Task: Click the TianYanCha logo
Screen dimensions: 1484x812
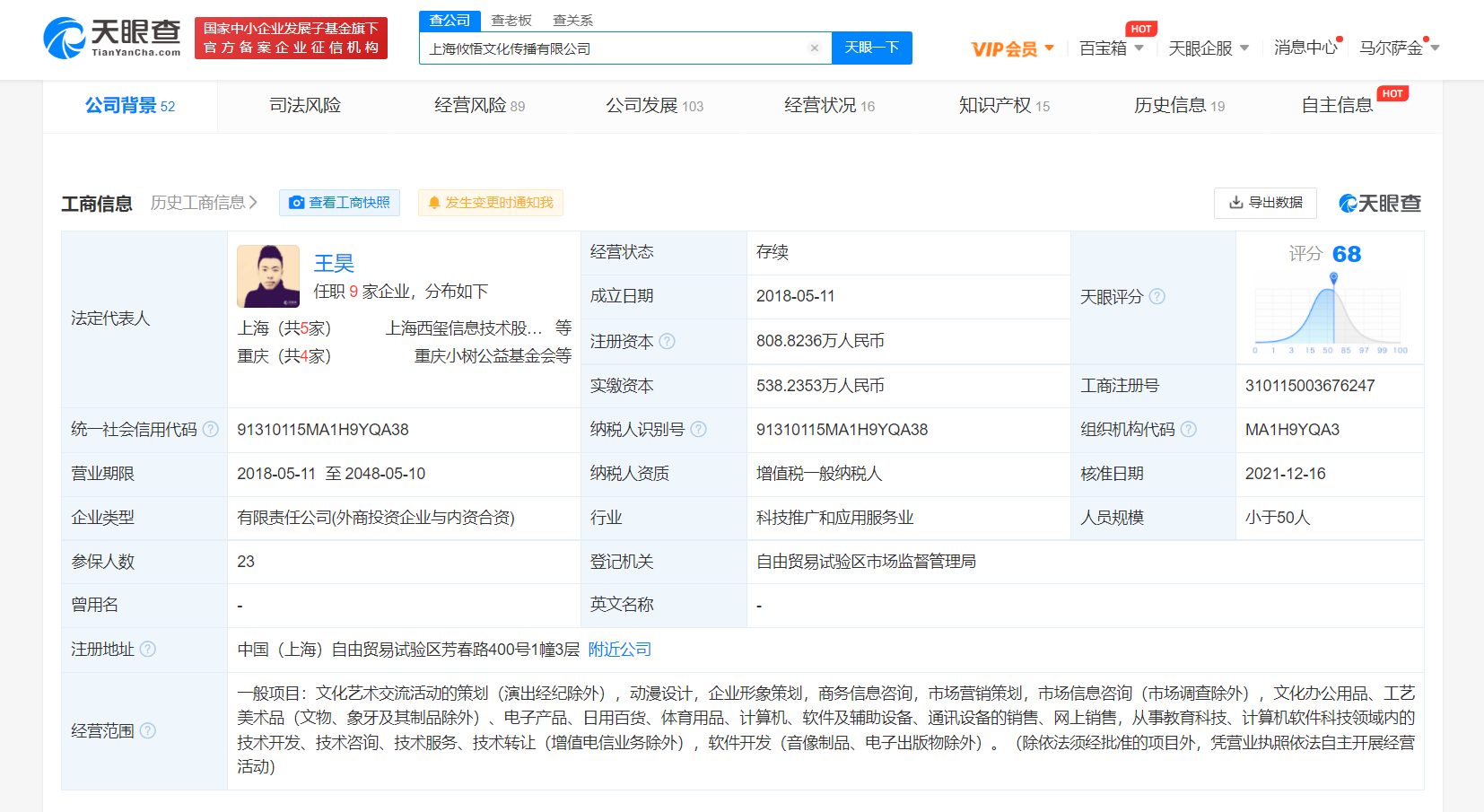Action: click(x=112, y=39)
